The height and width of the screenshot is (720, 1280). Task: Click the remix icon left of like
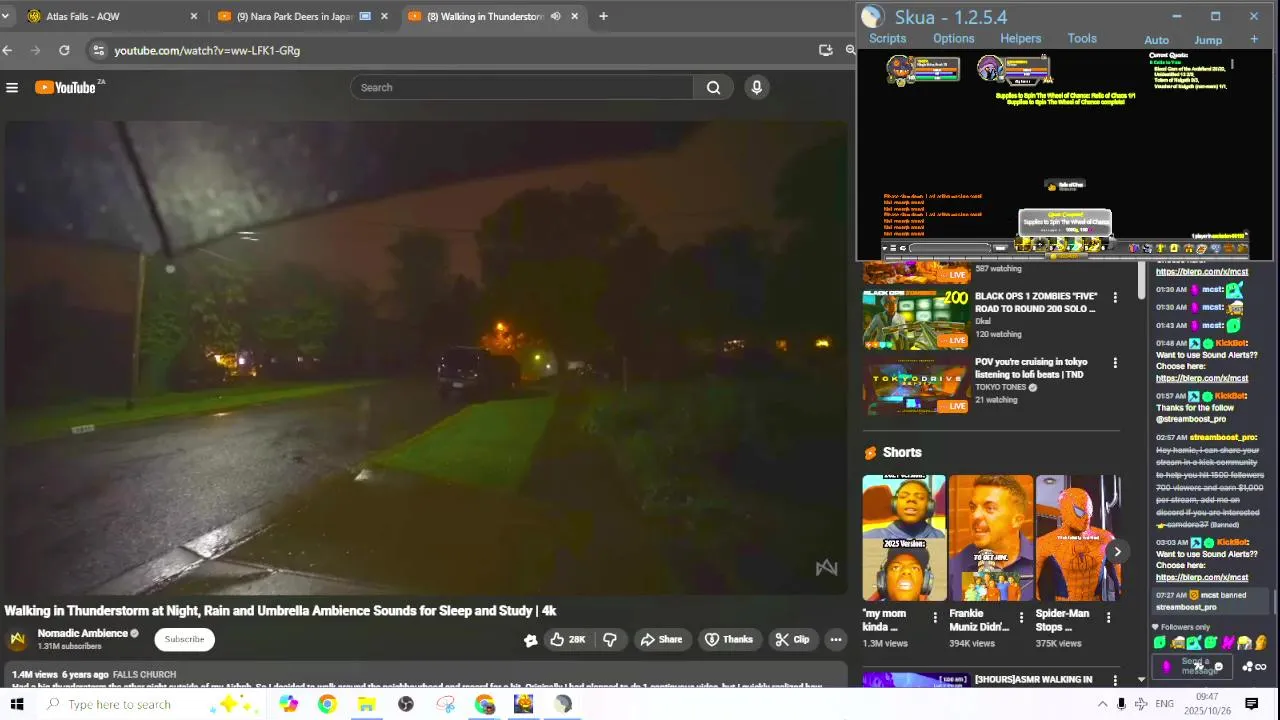point(530,640)
